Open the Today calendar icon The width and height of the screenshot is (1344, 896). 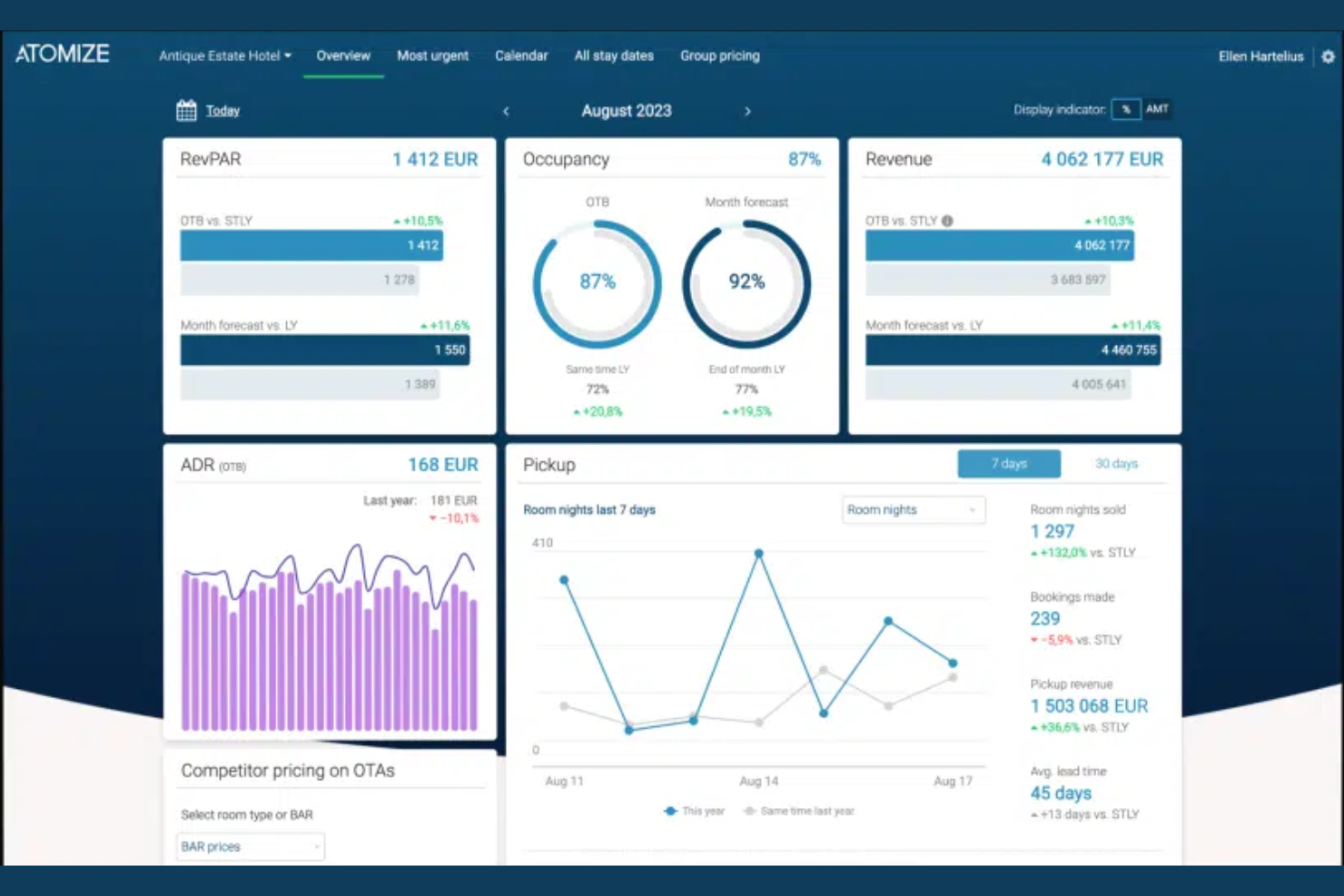click(x=186, y=110)
